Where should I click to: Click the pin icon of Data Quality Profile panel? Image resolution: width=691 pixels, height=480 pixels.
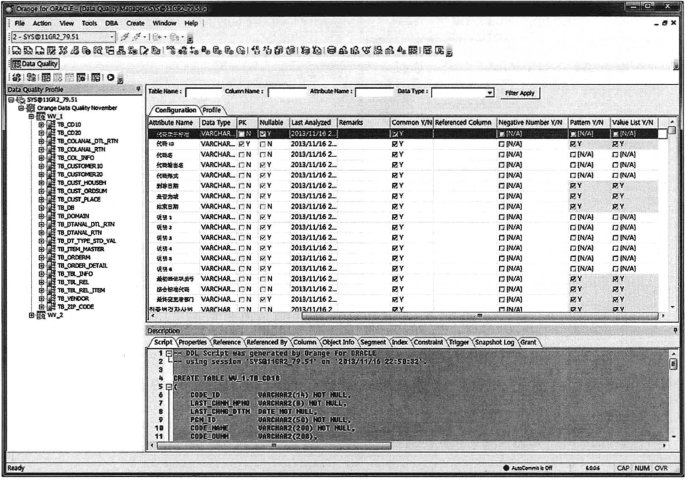tap(138, 89)
